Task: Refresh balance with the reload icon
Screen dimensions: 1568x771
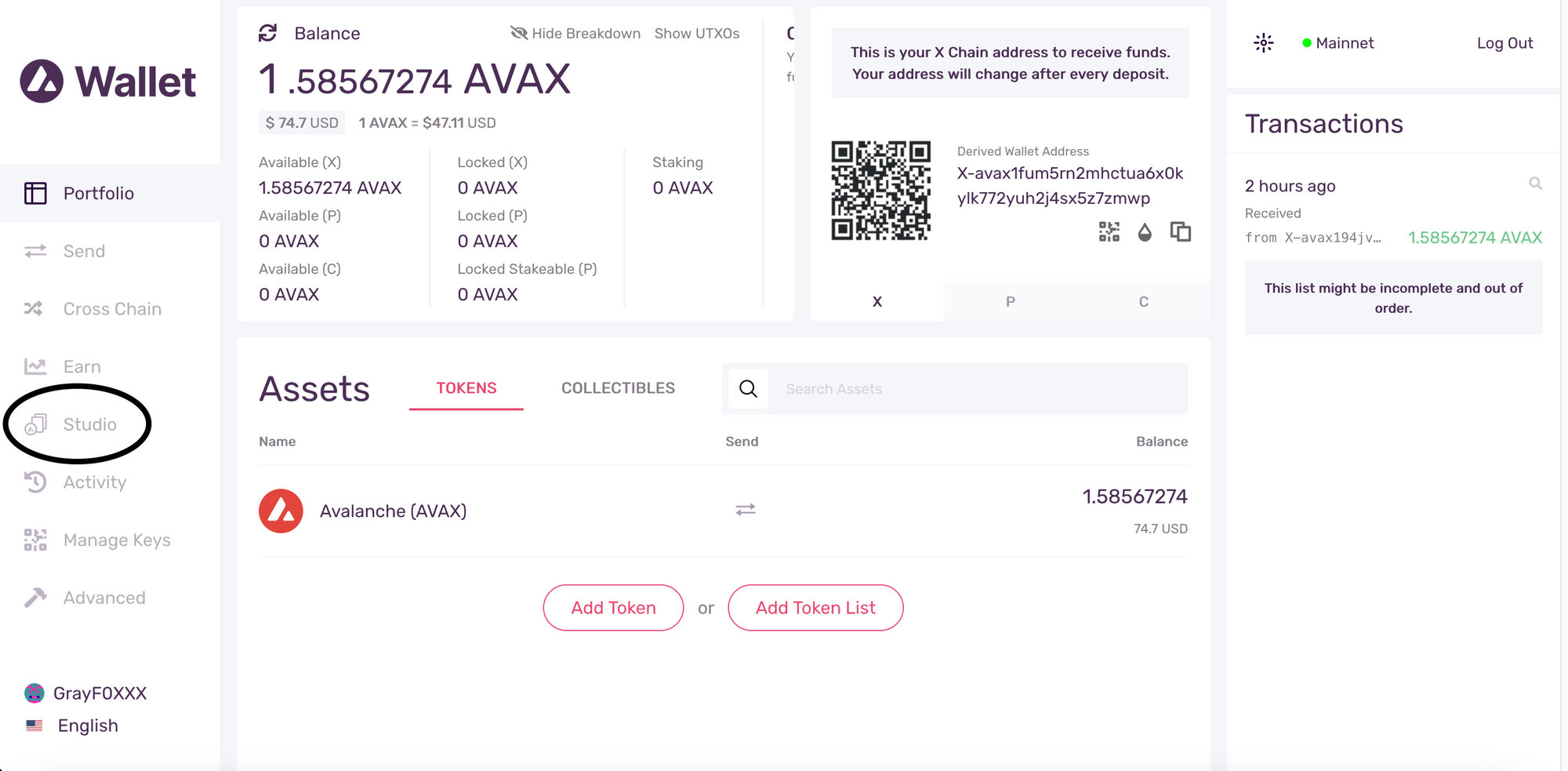Action: coord(268,33)
